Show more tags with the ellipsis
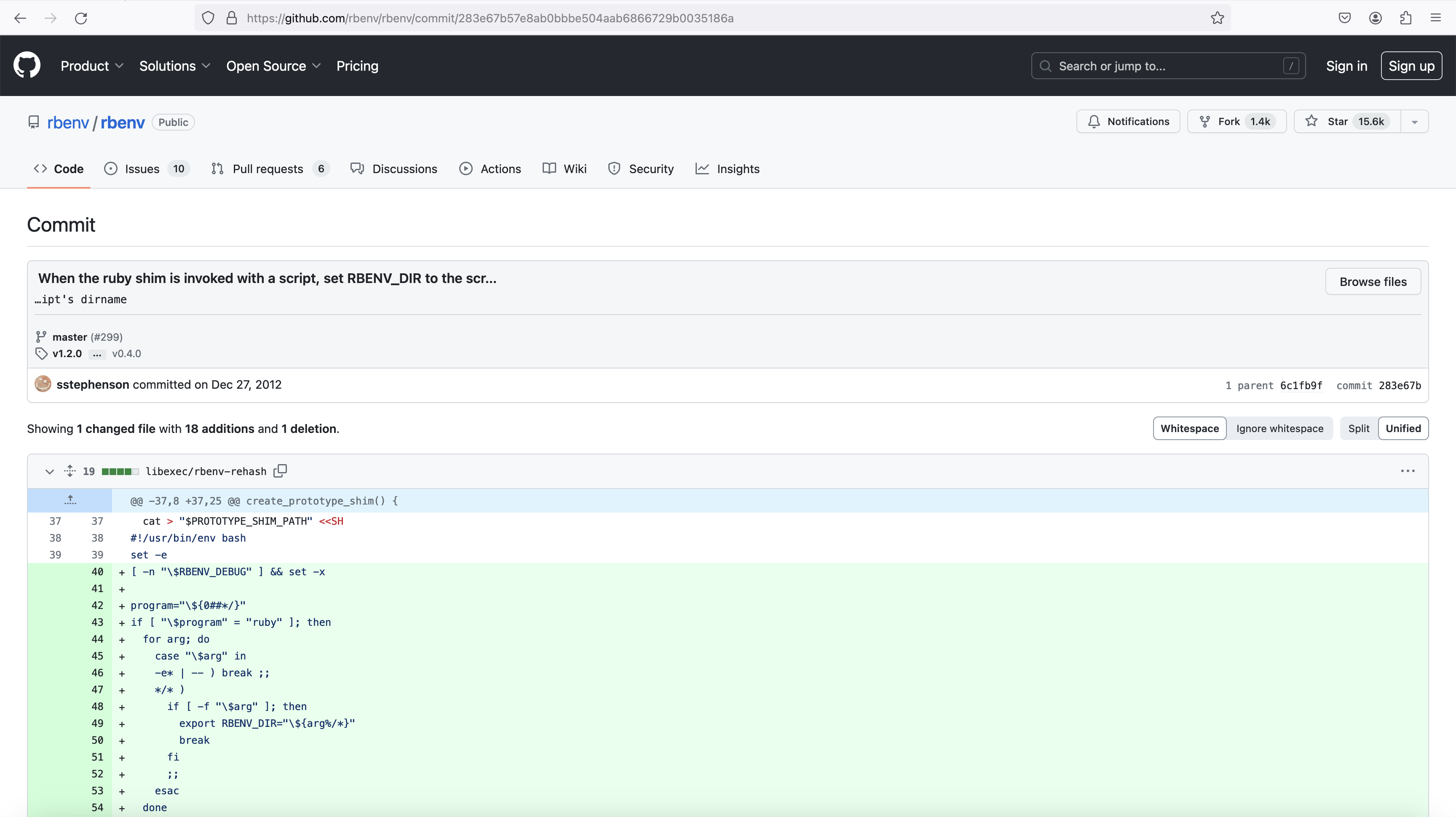1456x817 pixels. point(96,354)
